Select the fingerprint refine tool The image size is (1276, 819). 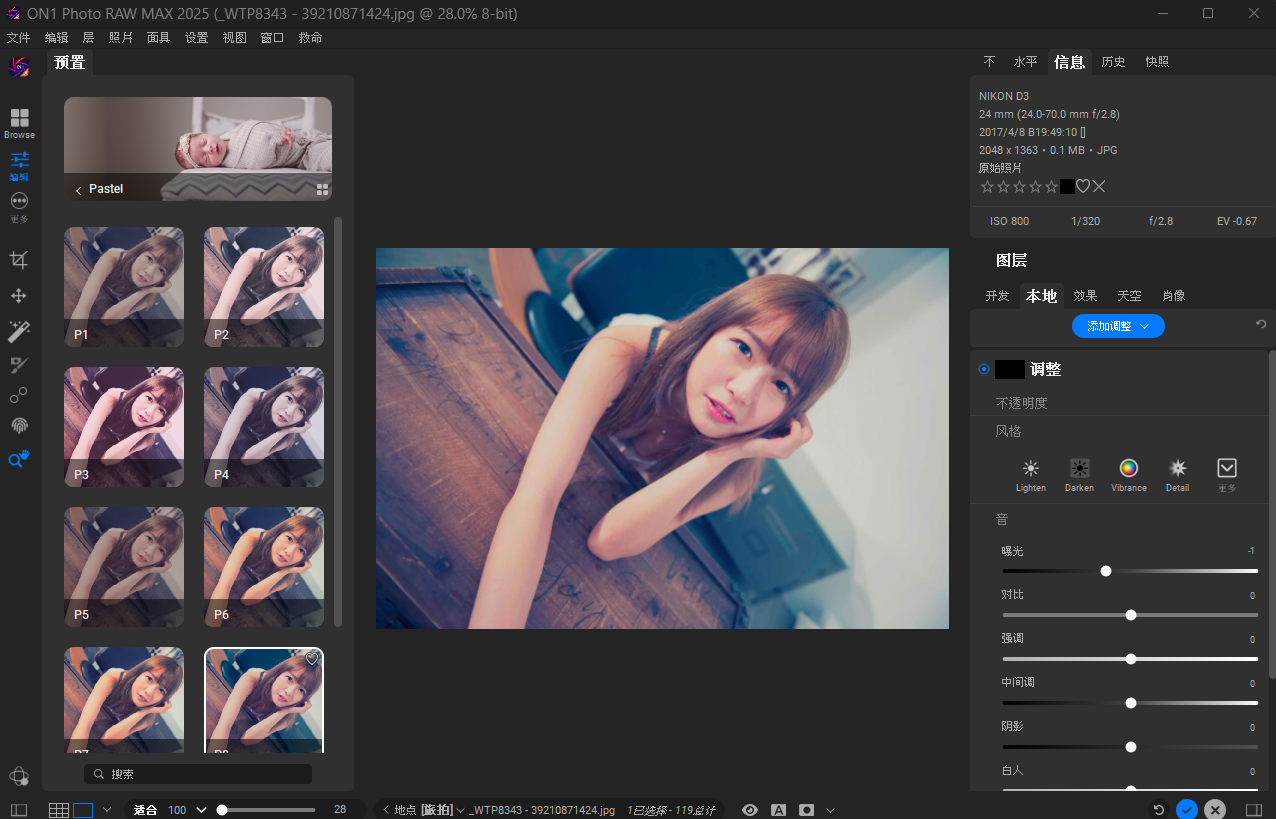pyautogui.click(x=19, y=426)
